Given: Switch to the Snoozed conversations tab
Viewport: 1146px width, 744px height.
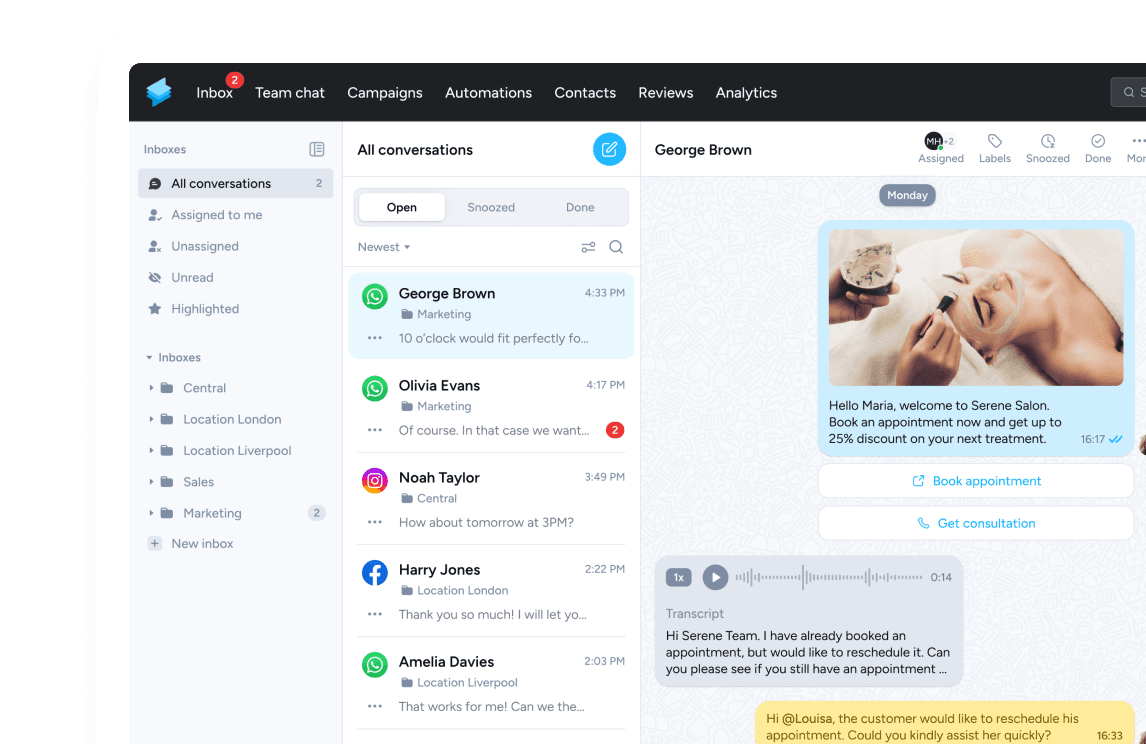Looking at the screenshot, I should [x=491, y=208].
